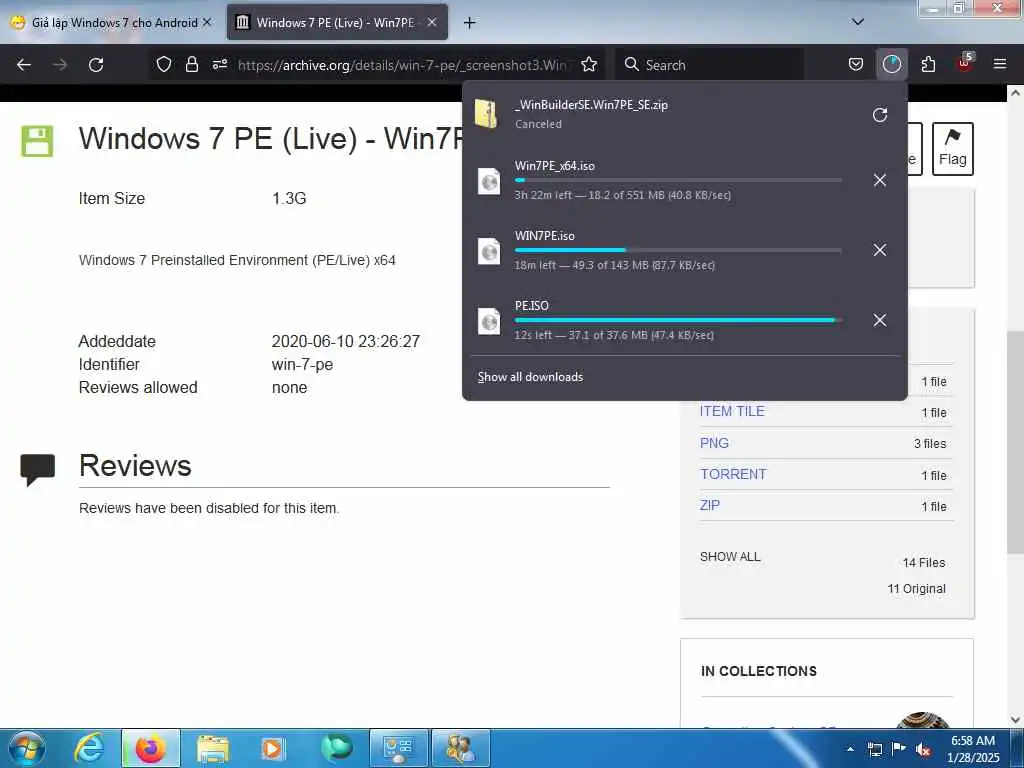Click the PE.ISO disc file icon
Screen dimensions: 1024x768
click(x=488, y=321)
